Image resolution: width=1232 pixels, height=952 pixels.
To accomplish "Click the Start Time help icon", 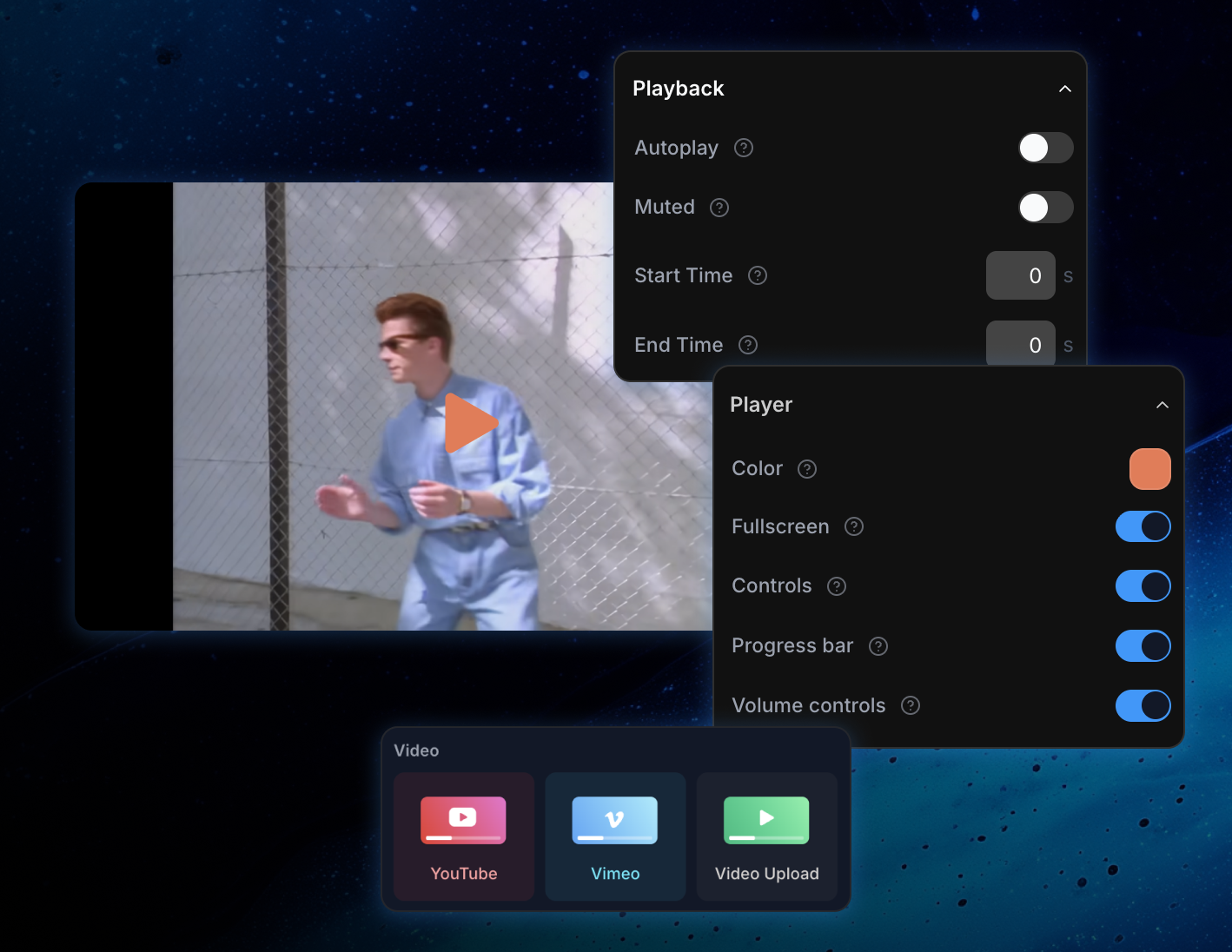I will 758,275.
